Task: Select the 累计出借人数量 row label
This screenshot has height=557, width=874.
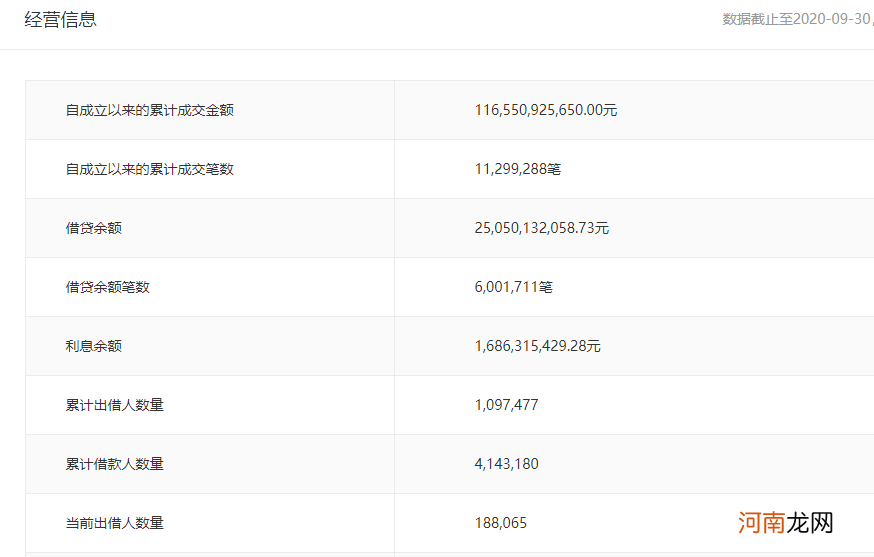Action: point(114,405)
